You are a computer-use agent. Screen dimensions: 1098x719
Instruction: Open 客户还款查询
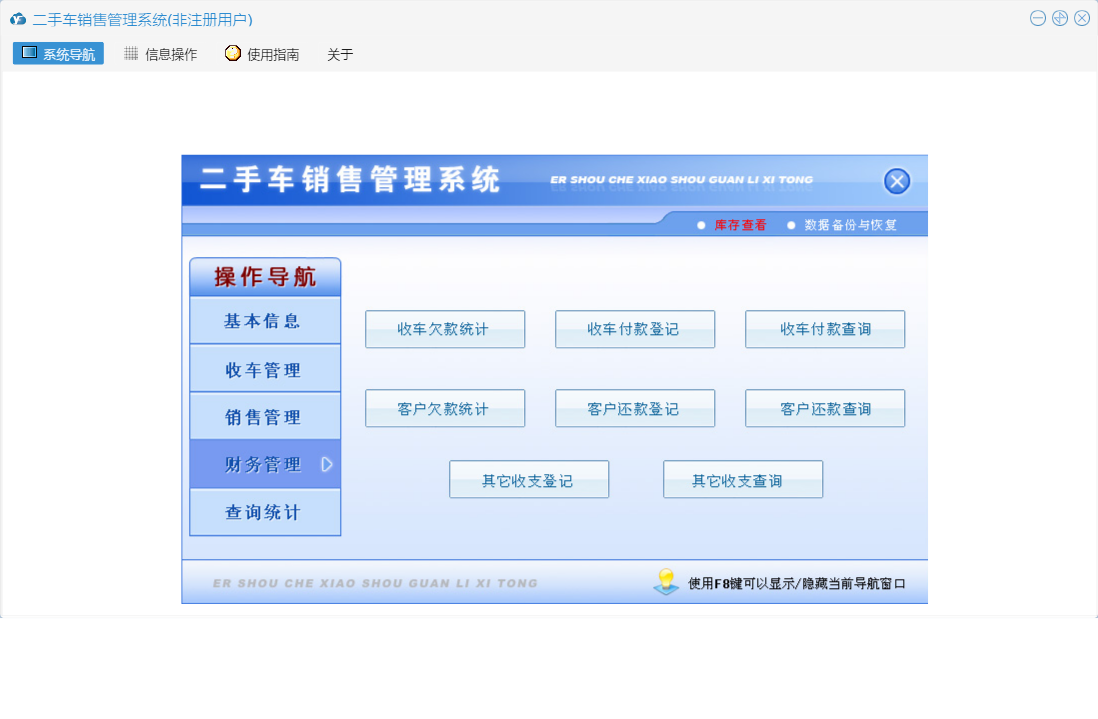point(825,408)
